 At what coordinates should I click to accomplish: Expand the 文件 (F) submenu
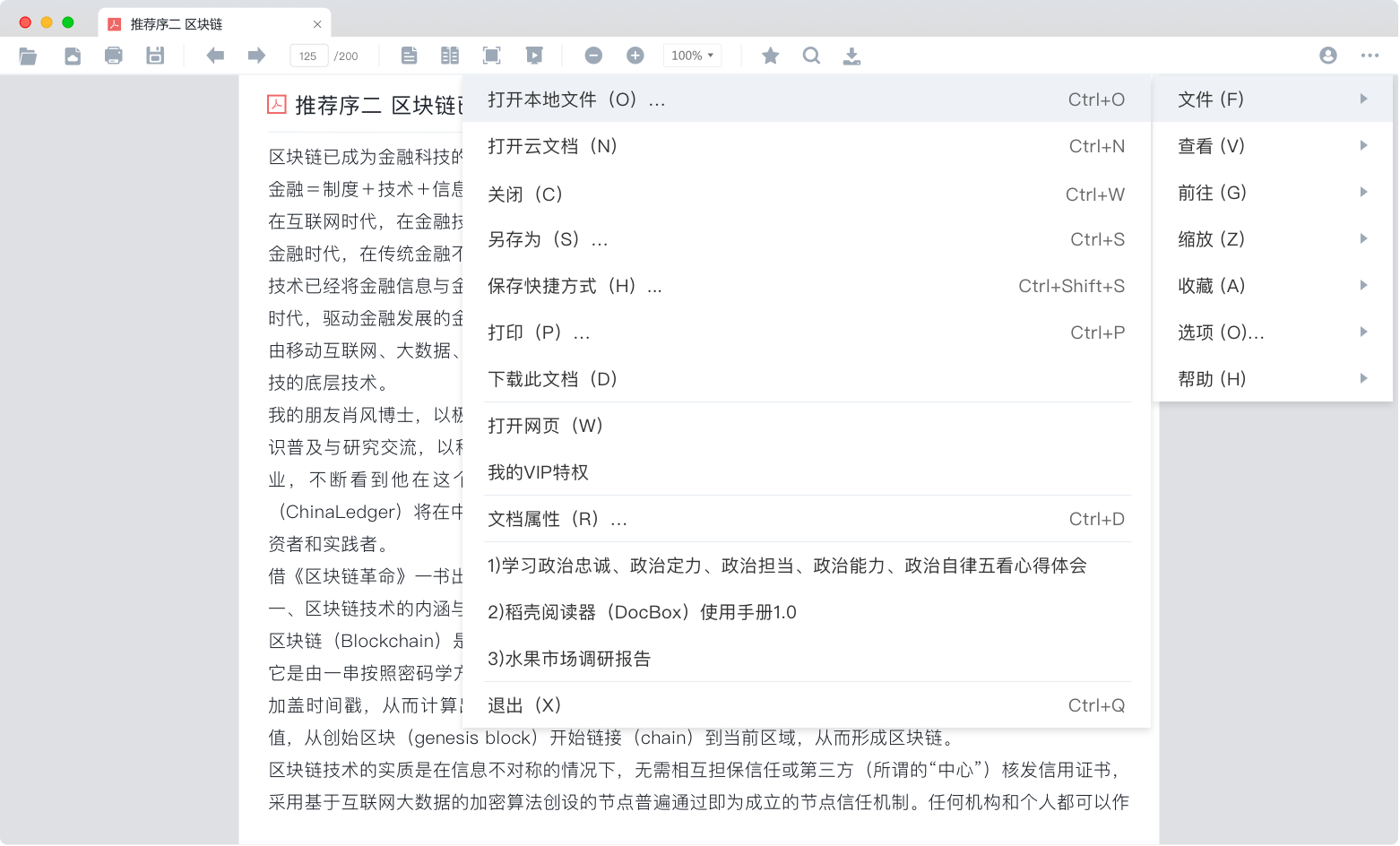pyautogui.click(x=1273, y=99)
